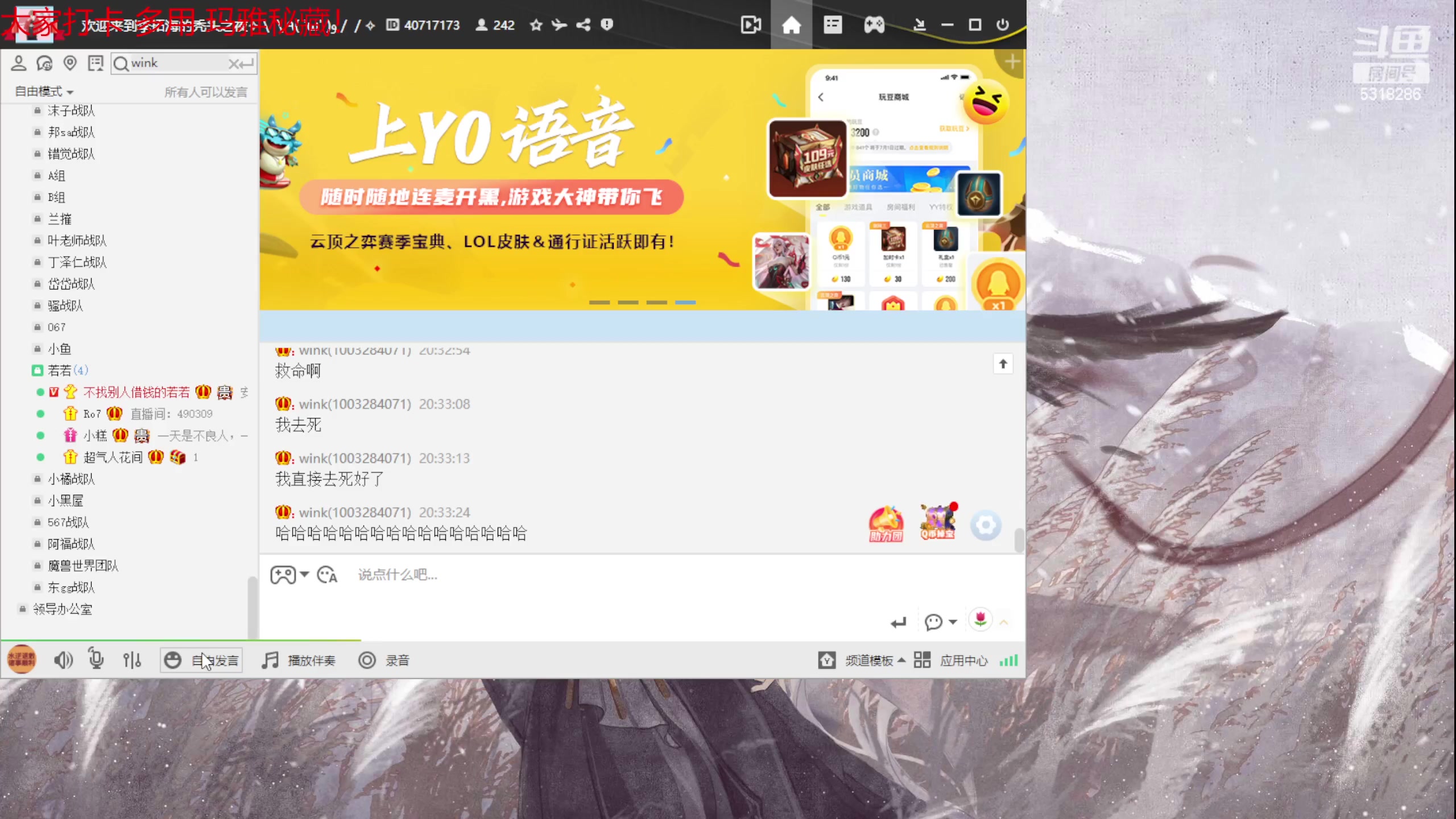The height and width of the screenshot is (819, 1456).
Task: Open the user contacts icon in sidebar
Action: tap(18, 63)
